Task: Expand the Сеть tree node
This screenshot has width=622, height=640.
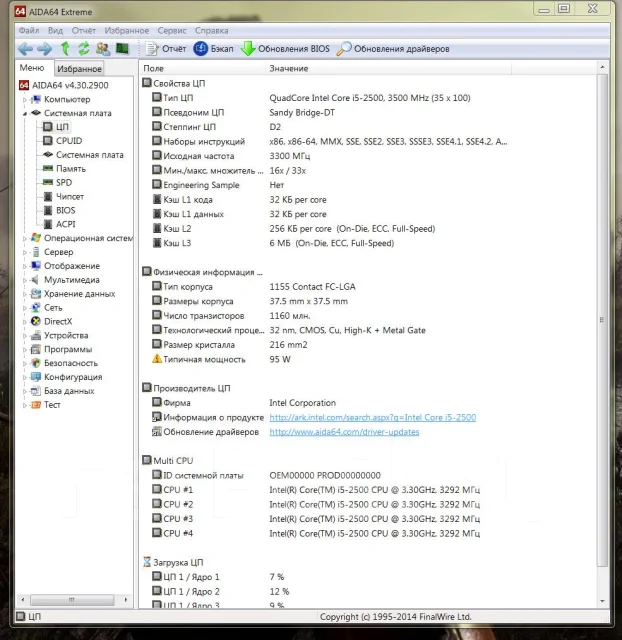Action: 24,308
